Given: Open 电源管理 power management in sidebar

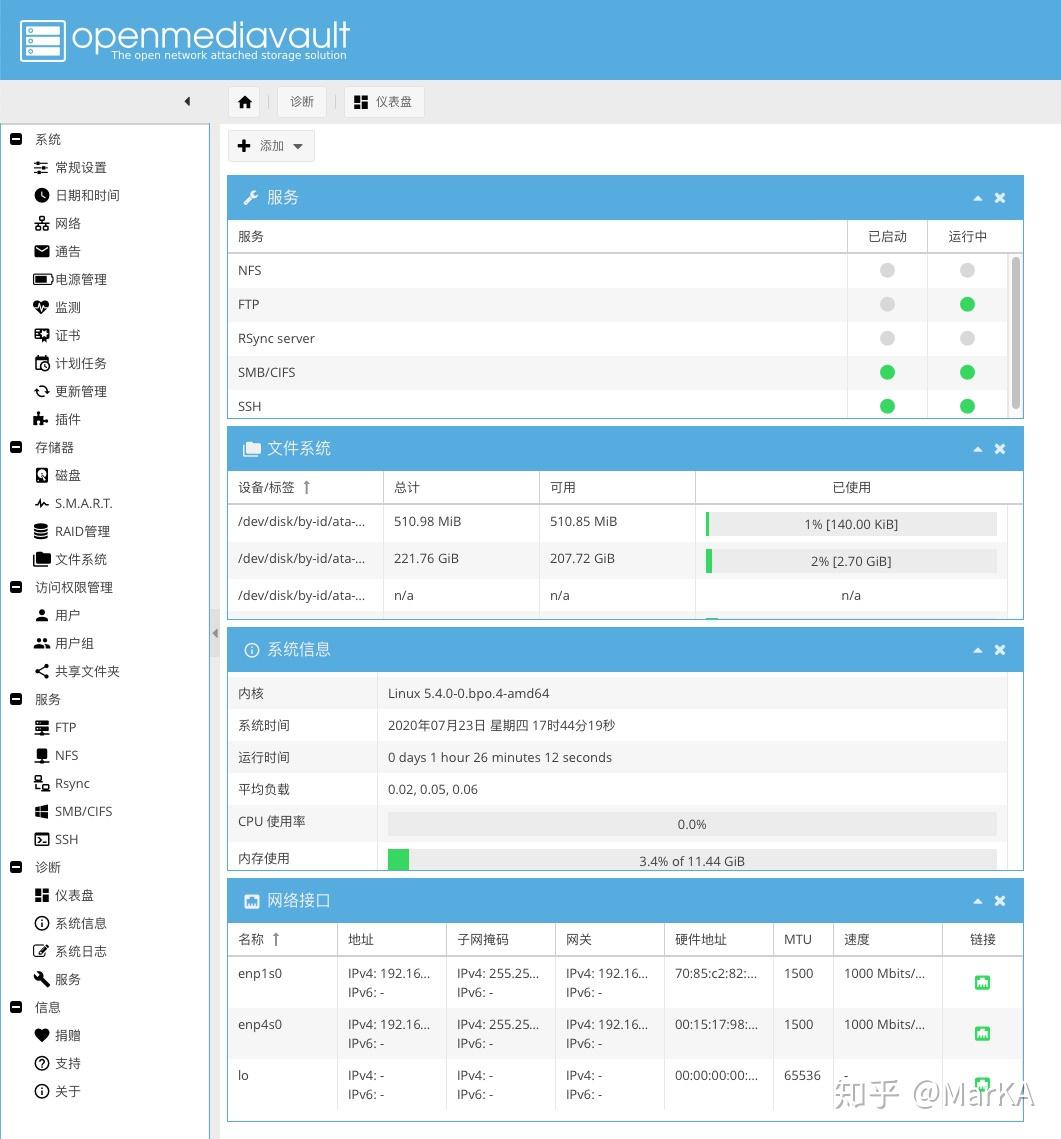Looking at the screenshot, I should pos(70,280).
